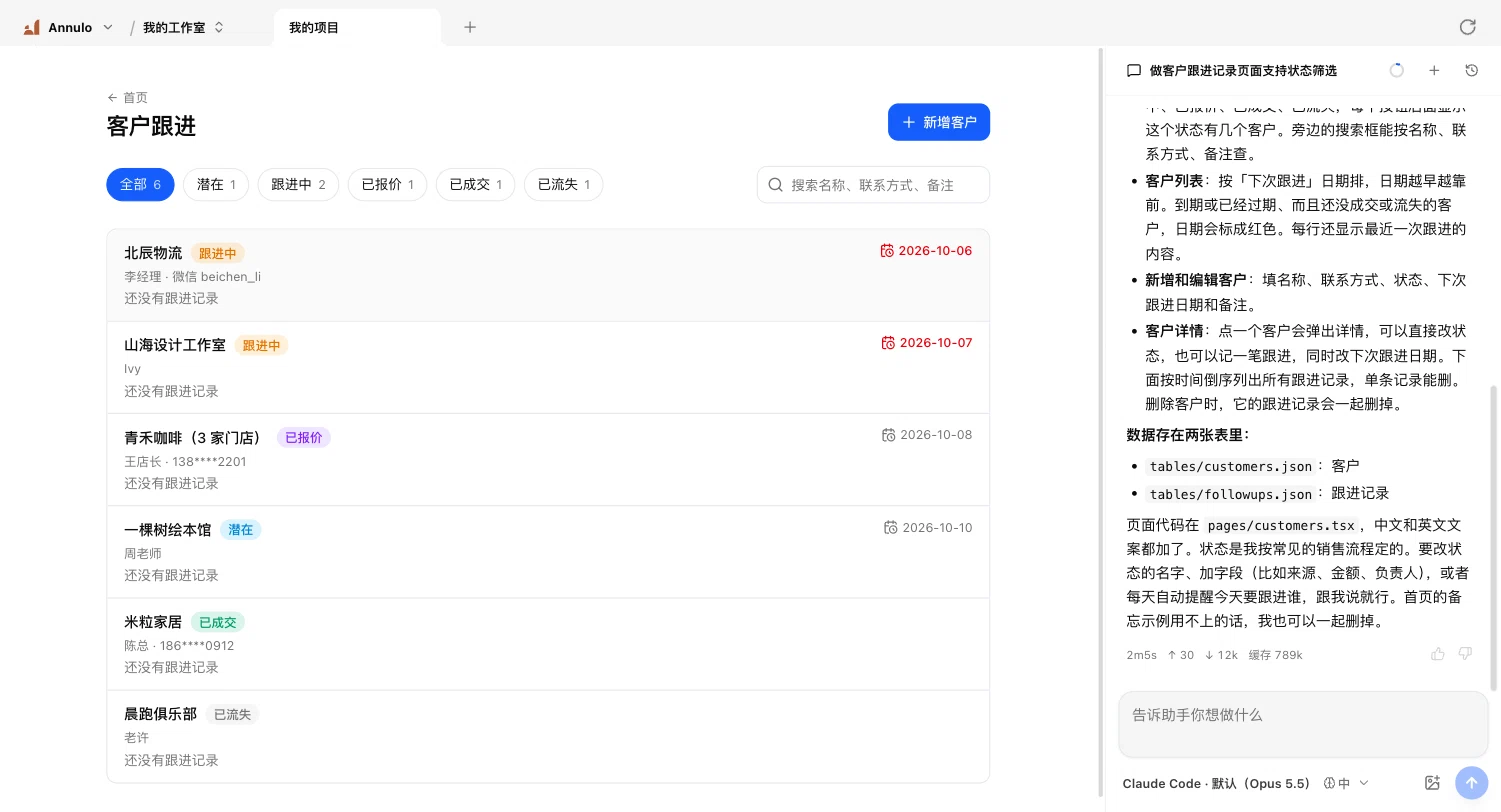
Task: Click the 跟进中 badge on 北辰物流
Action: 217,253
